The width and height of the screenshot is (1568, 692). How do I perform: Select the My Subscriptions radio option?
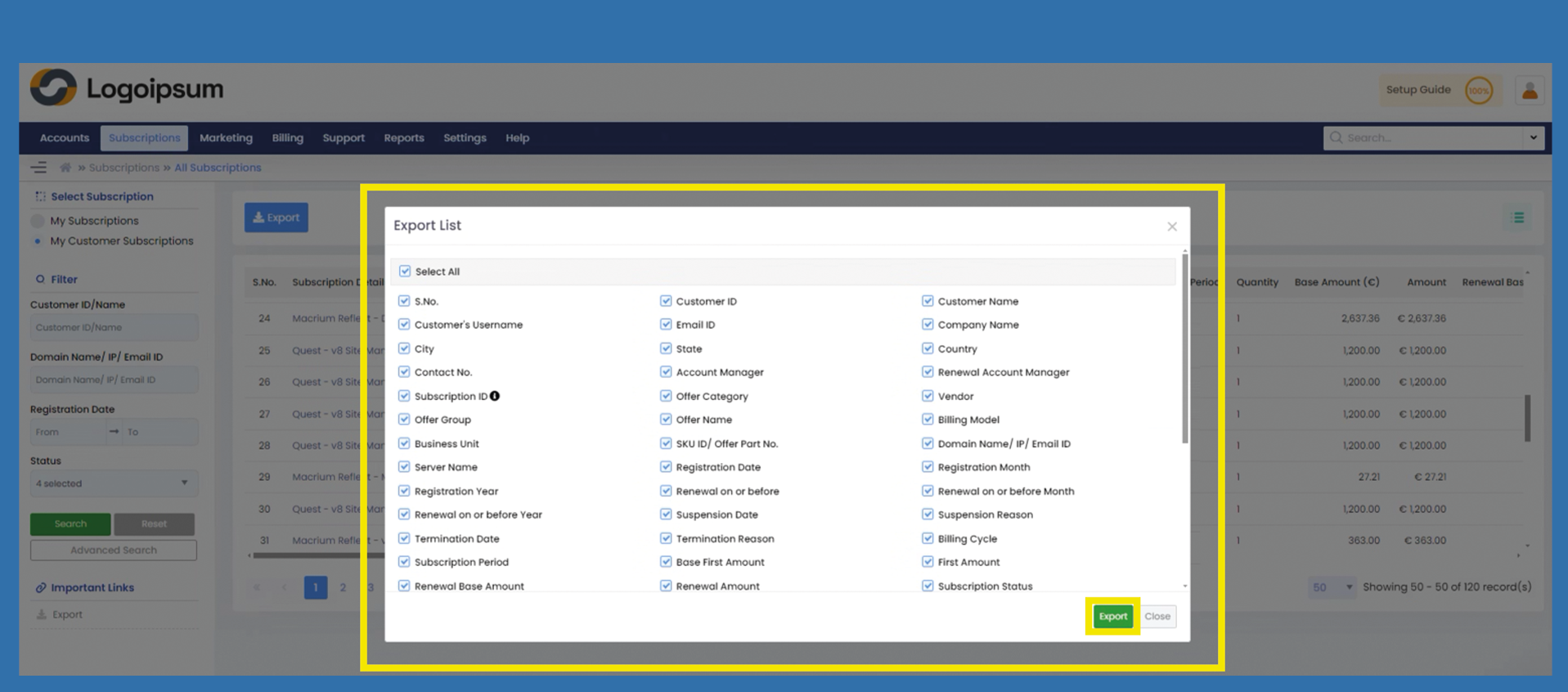coord(38,221)
